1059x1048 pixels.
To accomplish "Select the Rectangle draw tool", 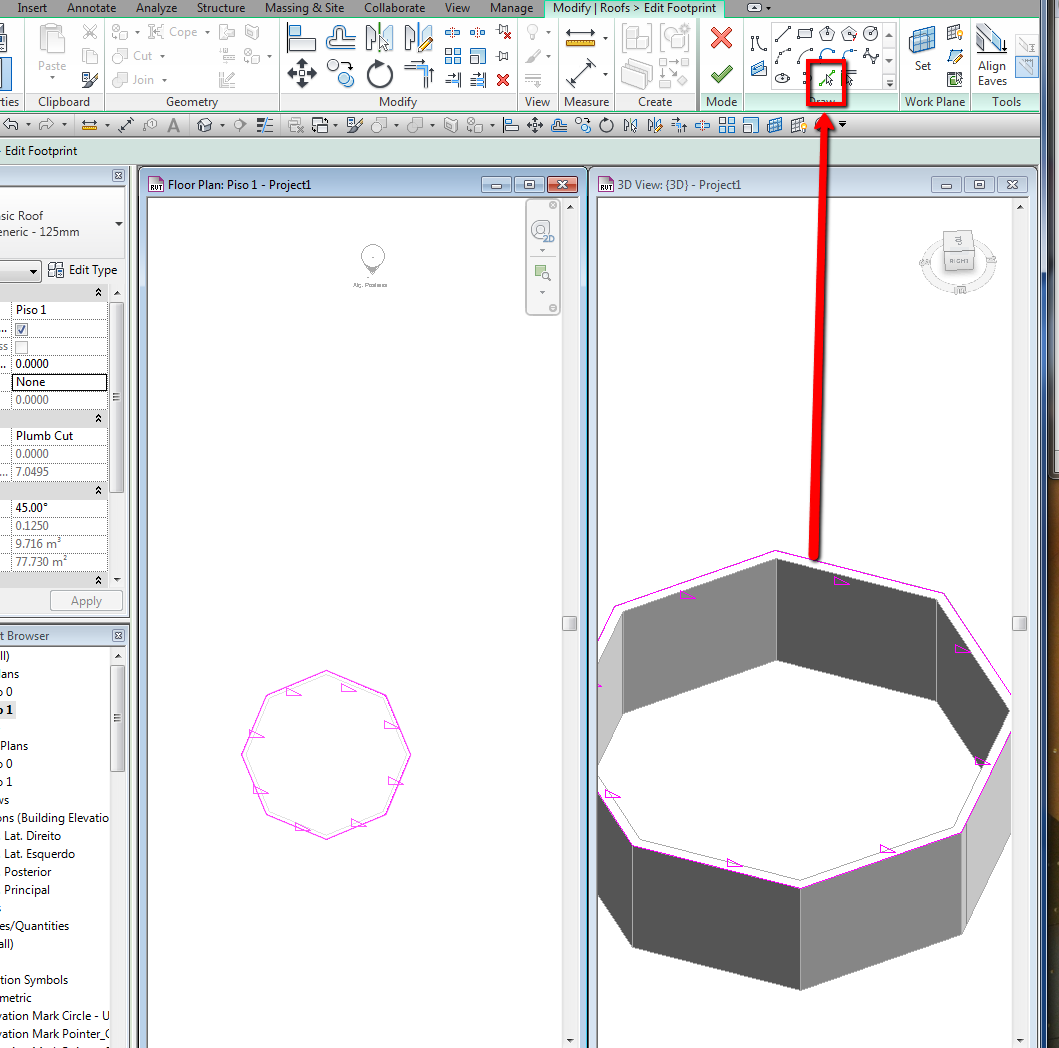I will pyautogui.click(x=804, y=33).
